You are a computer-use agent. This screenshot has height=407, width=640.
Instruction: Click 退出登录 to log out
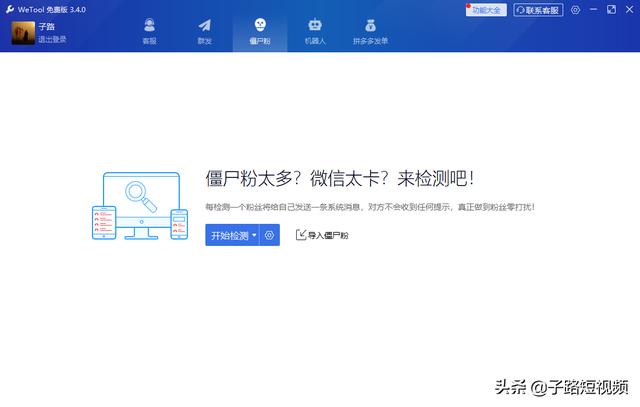52,40
